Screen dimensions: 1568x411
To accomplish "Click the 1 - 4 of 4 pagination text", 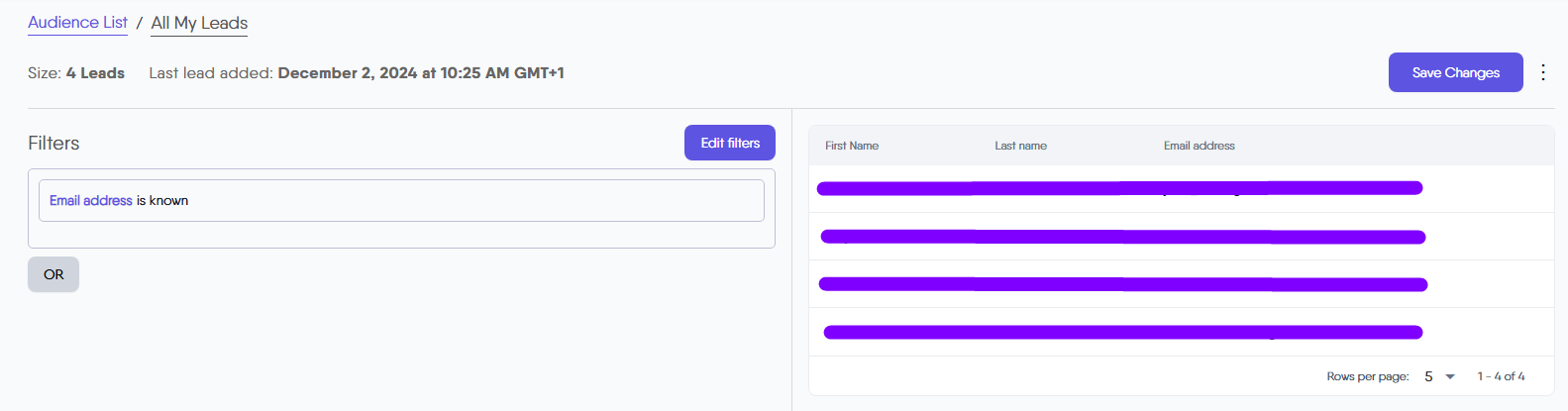I will click(x=1501, y=376).
